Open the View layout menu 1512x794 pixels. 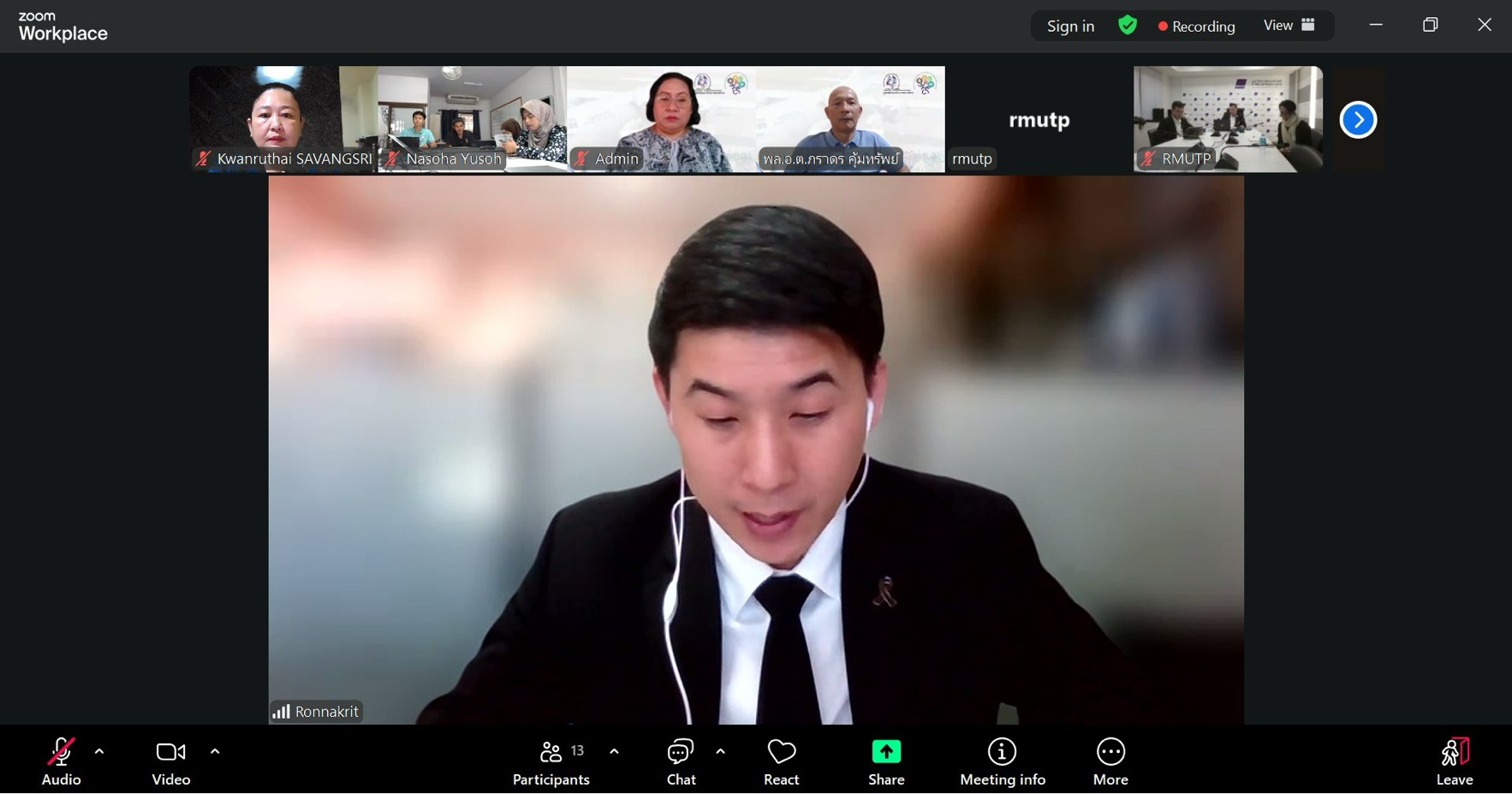tap(1289, 26)
